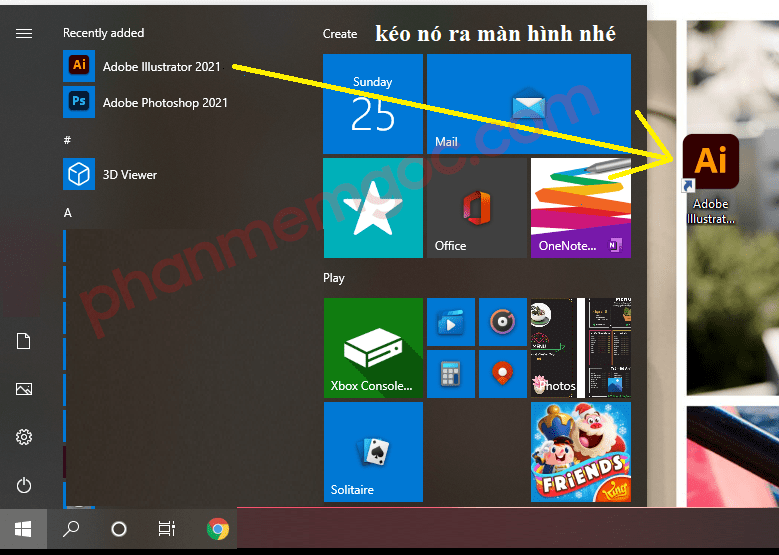The image size is (779, 555).
Task: Click the Play group header
Action: pyautogui.click(x=333, y=278)
